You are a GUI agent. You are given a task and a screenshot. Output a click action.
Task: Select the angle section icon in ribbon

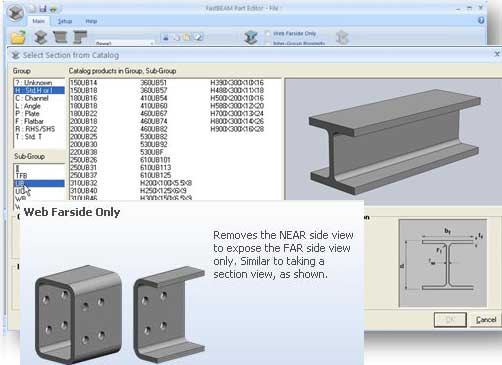point(79,37)
